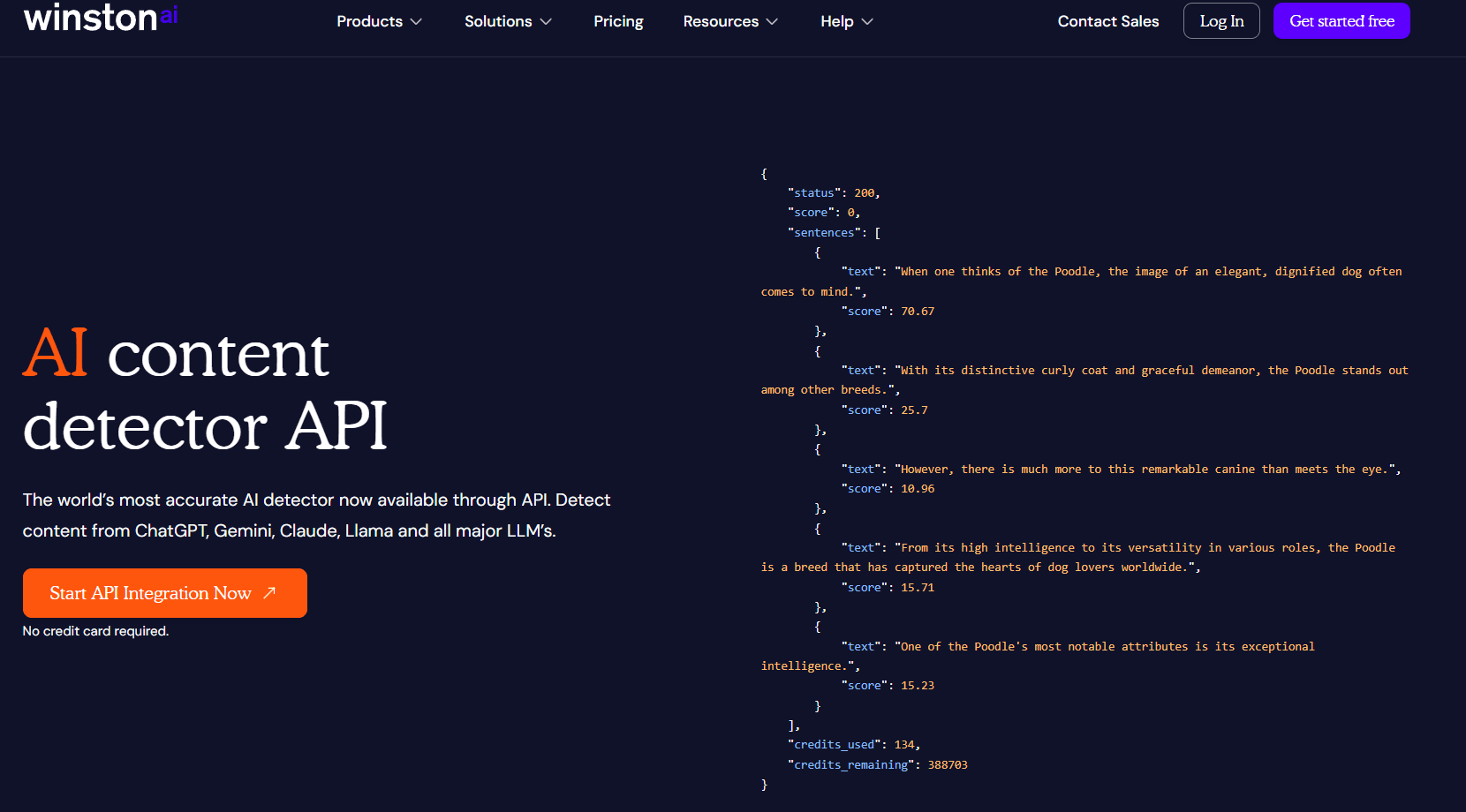Image resolution: width=1466 pixels, height=812 pixels.
Task: Click the Contact Sales link
Action: (x=1108, y=21)
